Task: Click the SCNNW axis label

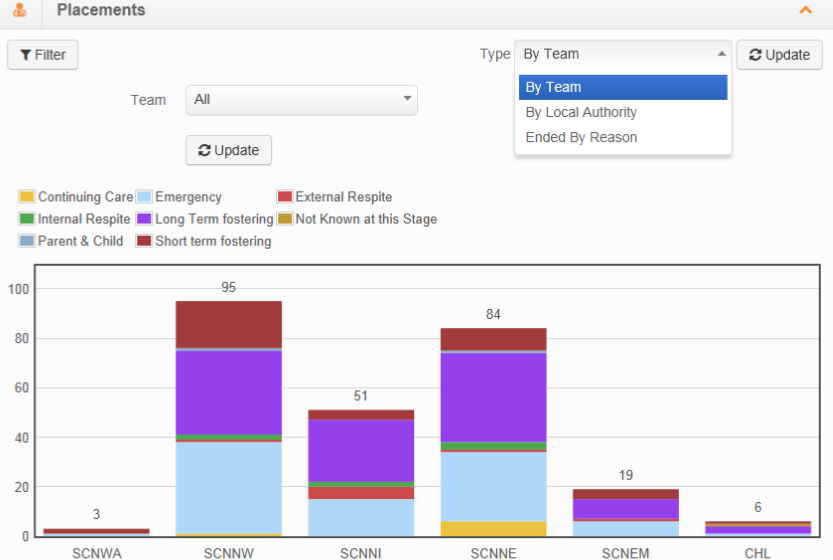Action: point(228,553)
